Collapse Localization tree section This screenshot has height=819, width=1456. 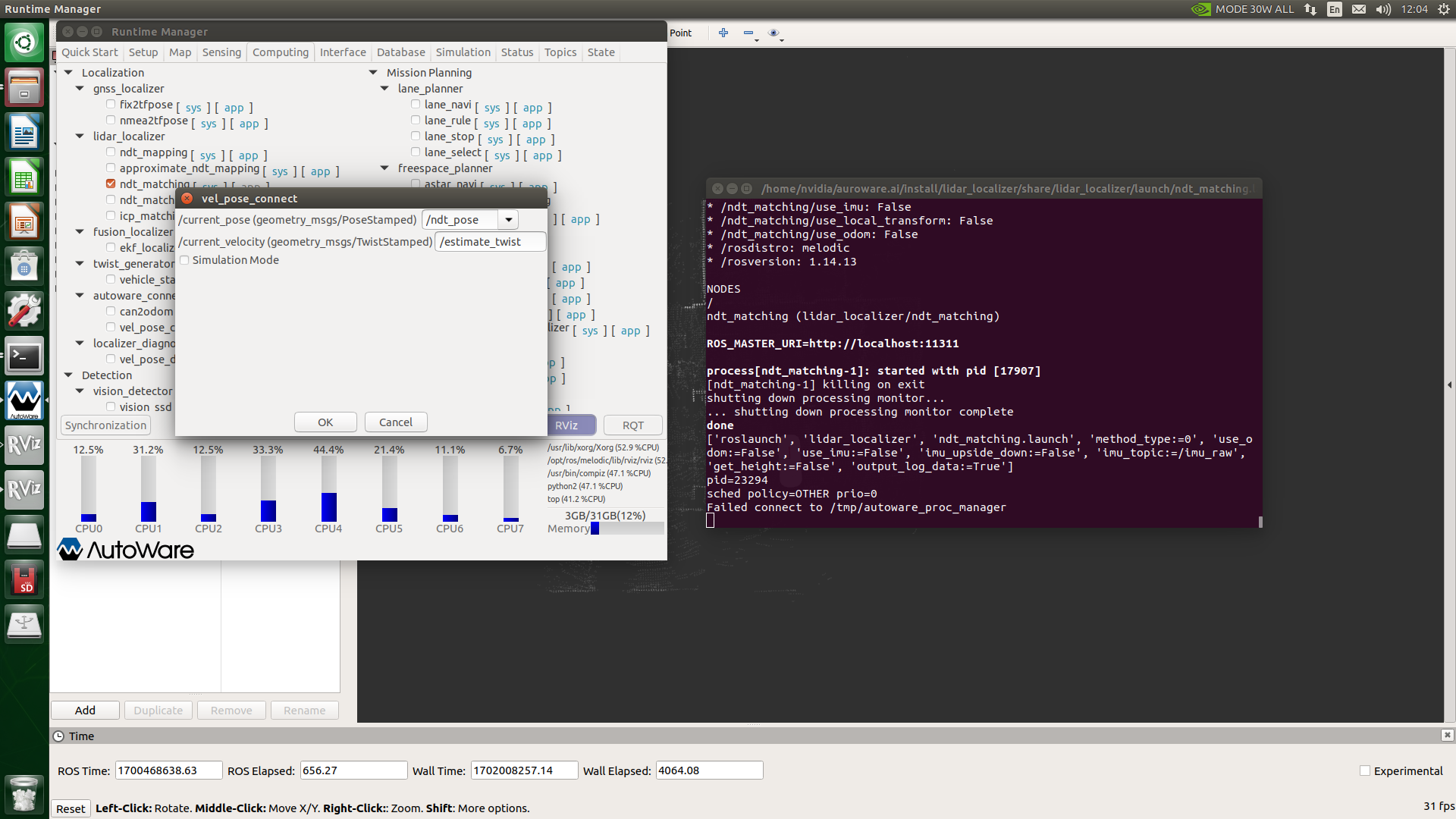[x=68, y=73]
